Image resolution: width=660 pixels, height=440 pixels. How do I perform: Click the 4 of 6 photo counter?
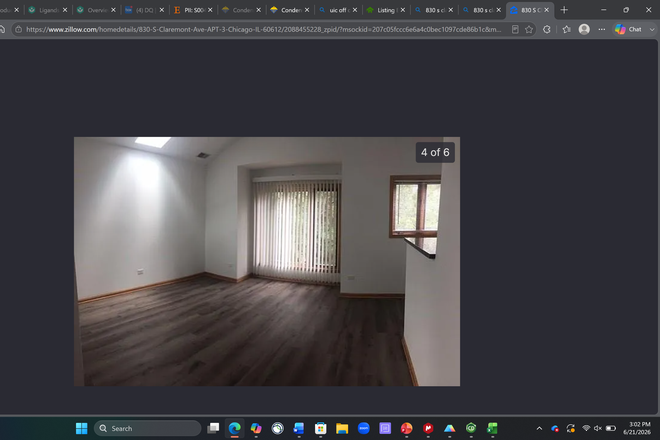(435, 152)
